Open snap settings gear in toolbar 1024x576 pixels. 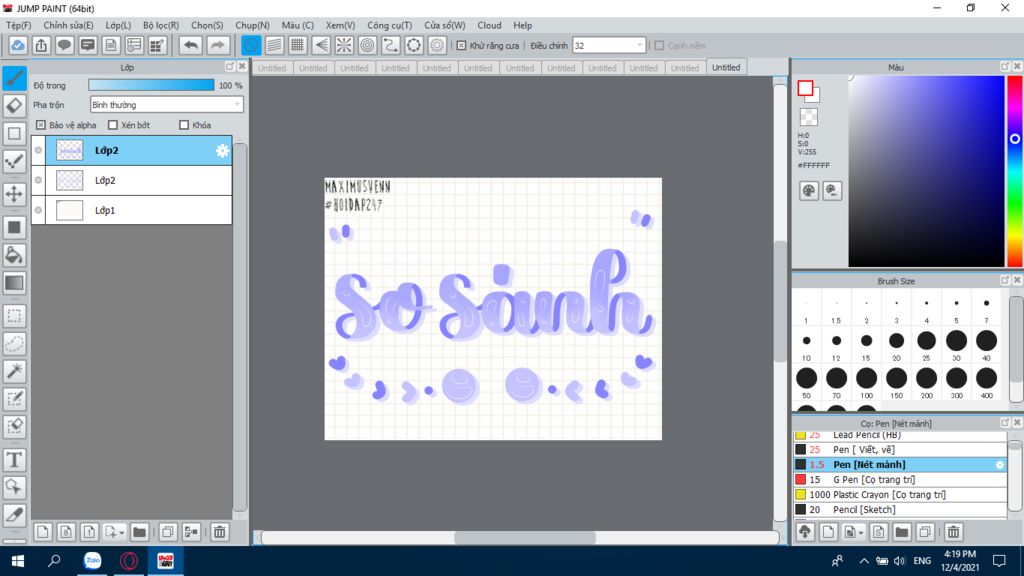pyautogui.click(x=437, y=45)
